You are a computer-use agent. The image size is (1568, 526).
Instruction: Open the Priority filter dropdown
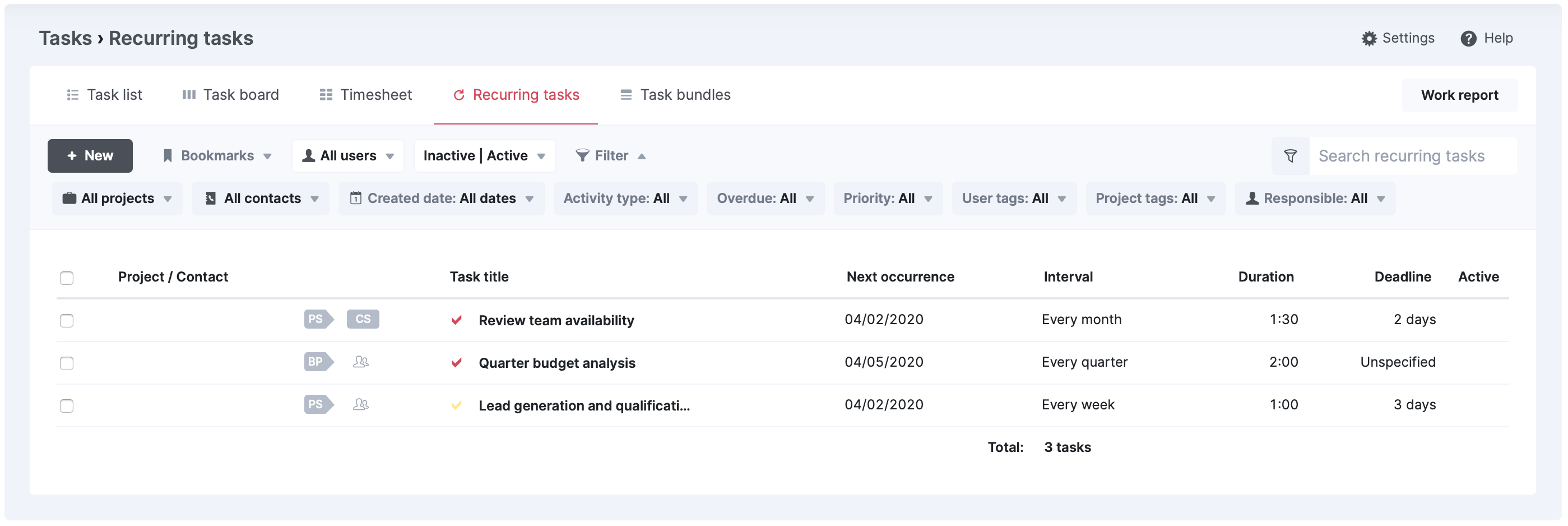point(888,198)
